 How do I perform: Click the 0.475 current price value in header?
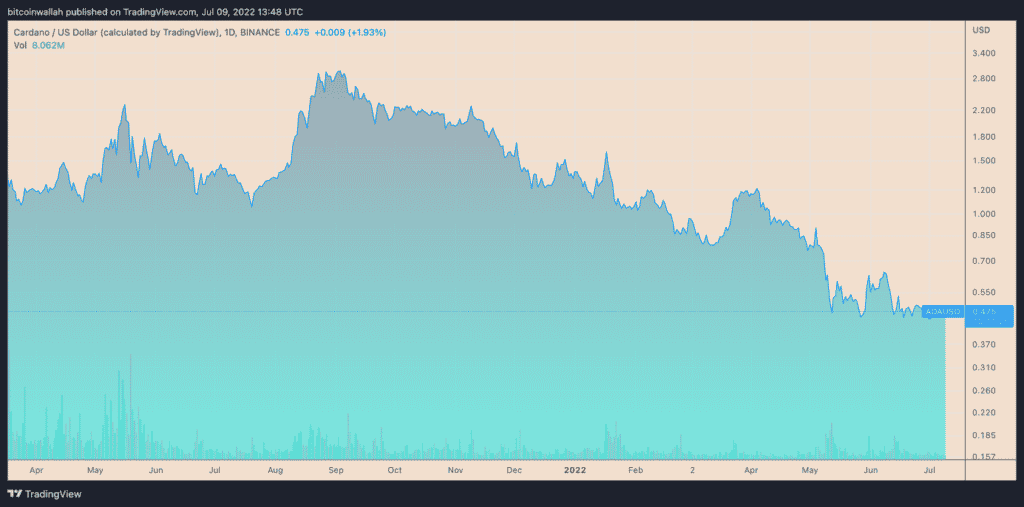[296, 32]
